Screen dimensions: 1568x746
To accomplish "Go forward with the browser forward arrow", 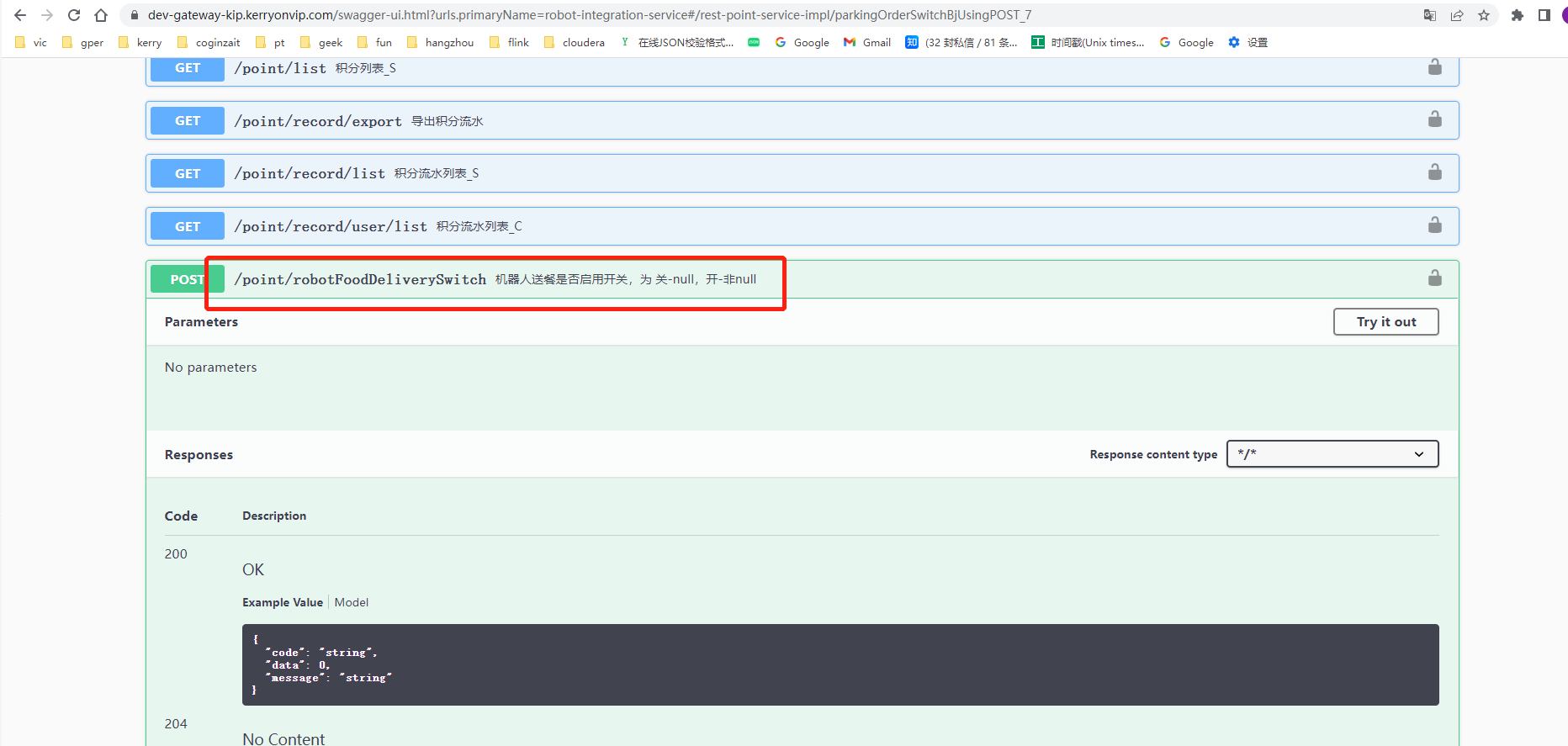I will click(x=47, y=15).
